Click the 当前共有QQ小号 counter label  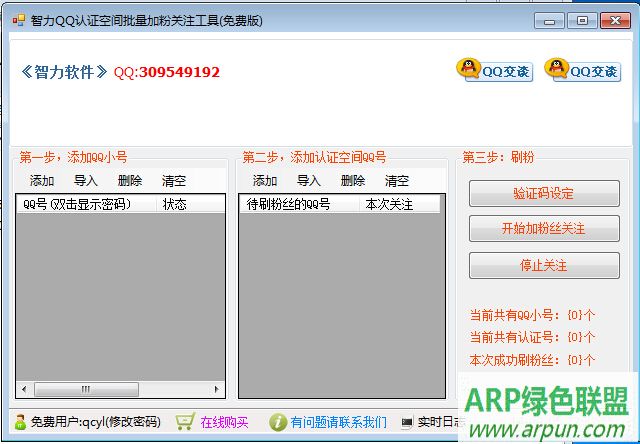(x=532, y=315)
